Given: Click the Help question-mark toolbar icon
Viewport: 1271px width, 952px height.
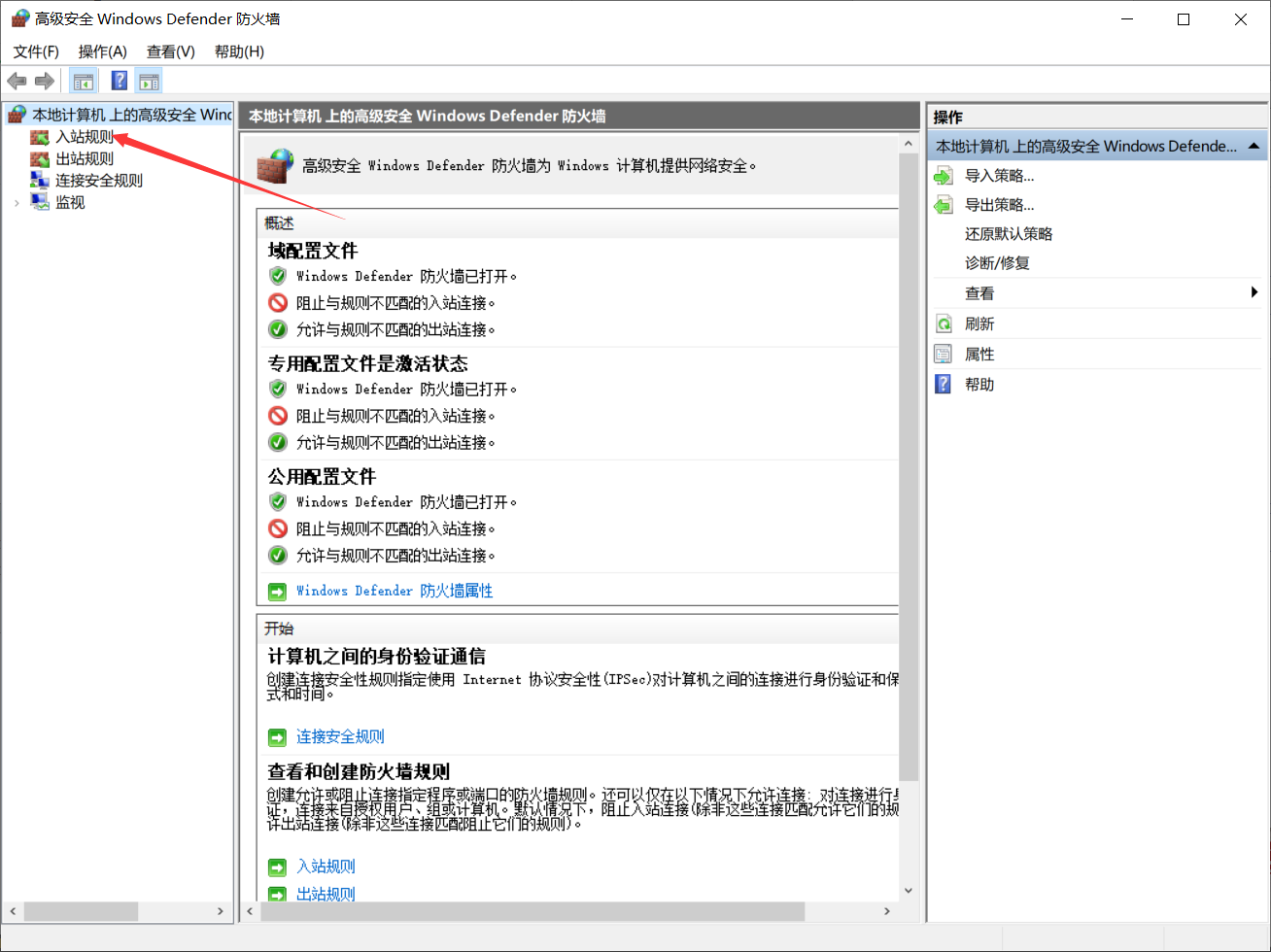Looking at the screenshot, I should pyautogui.click(x=118, y=81).
